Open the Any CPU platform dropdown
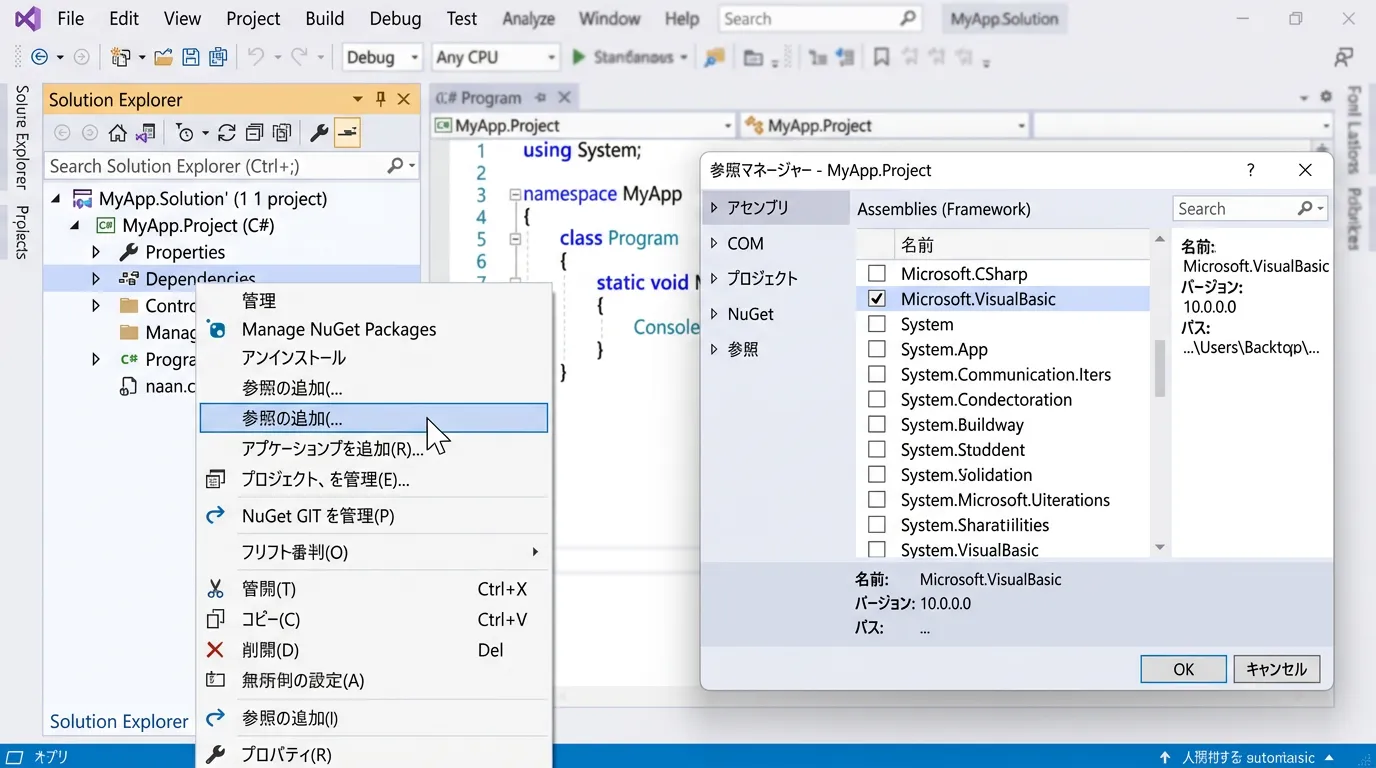This screenshot has width=1376, height=768. click(496, 58)
